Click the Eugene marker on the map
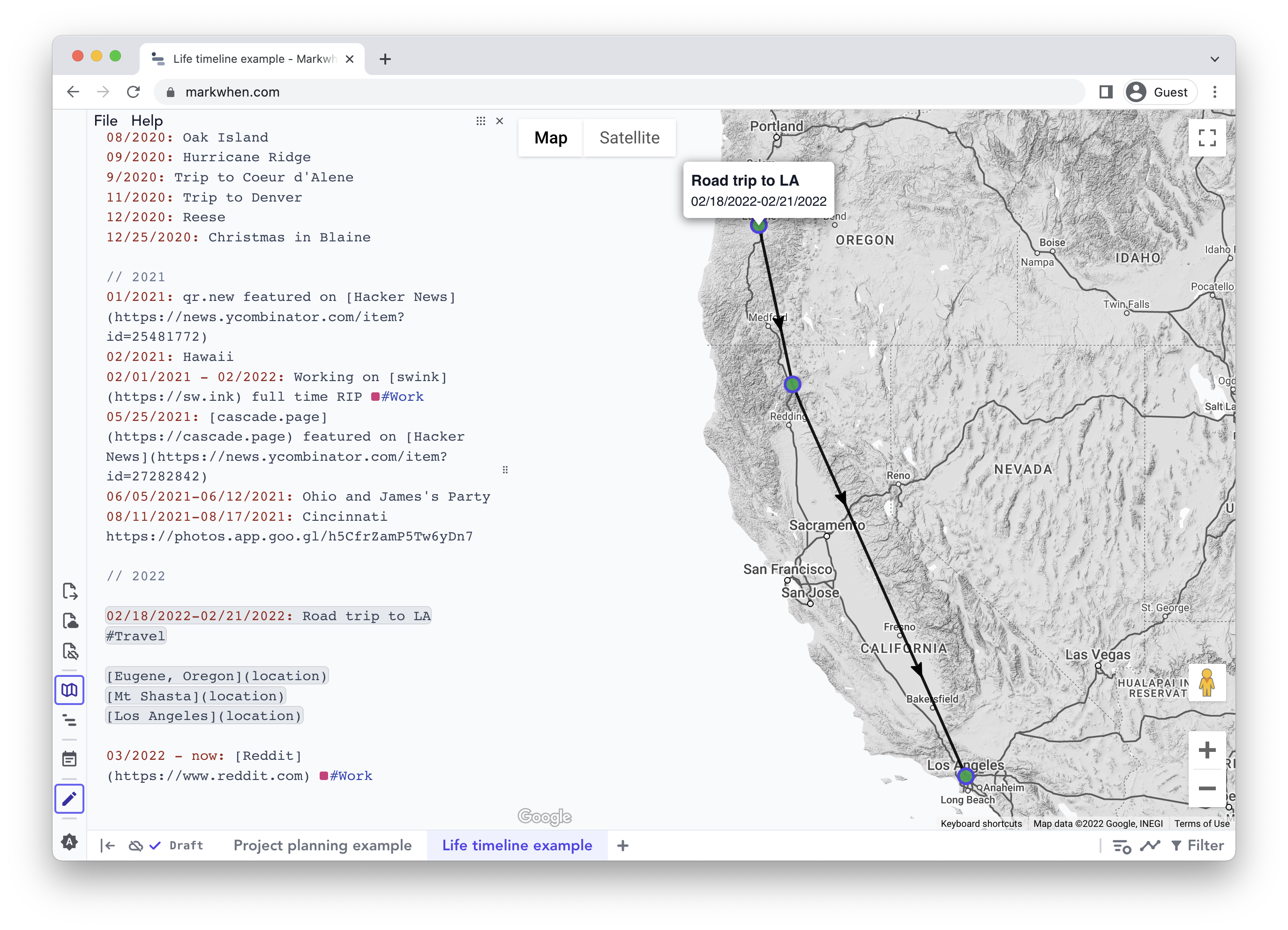This screenshot has height=930, width=1288. point(759,225)
